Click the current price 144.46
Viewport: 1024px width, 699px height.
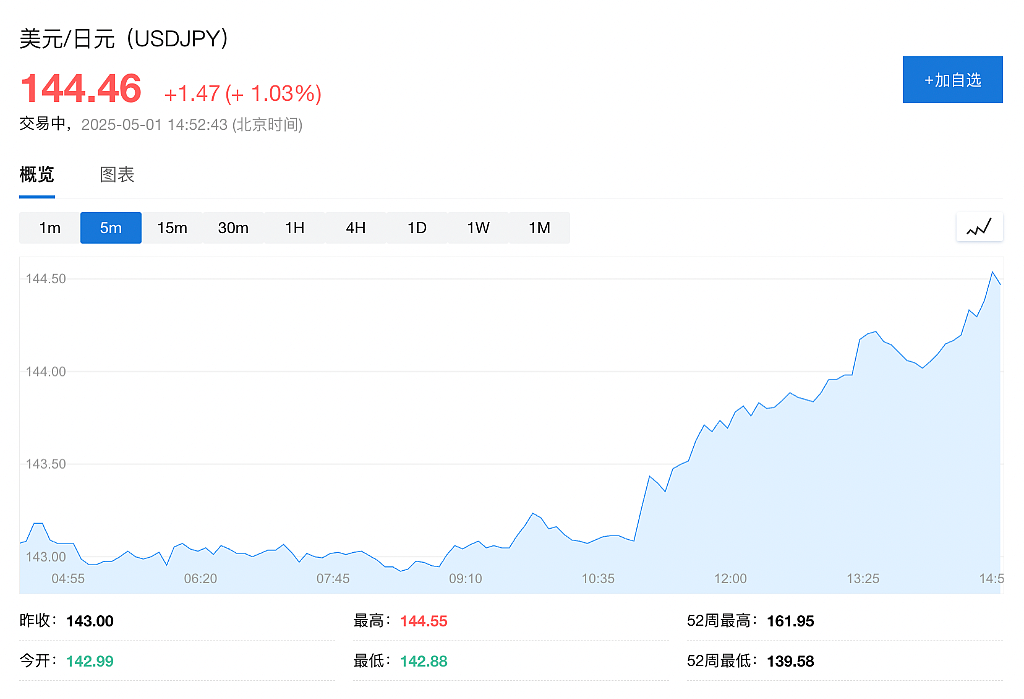coord(81,88)
